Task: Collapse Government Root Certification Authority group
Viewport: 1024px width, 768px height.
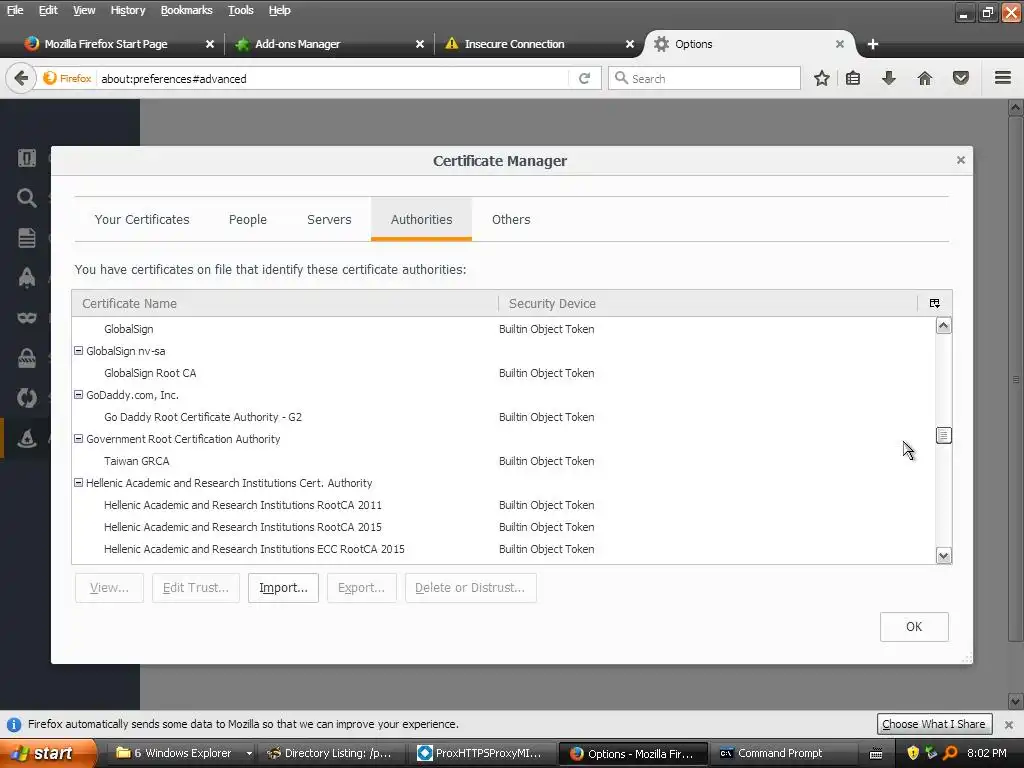Action: pos(78,439)
